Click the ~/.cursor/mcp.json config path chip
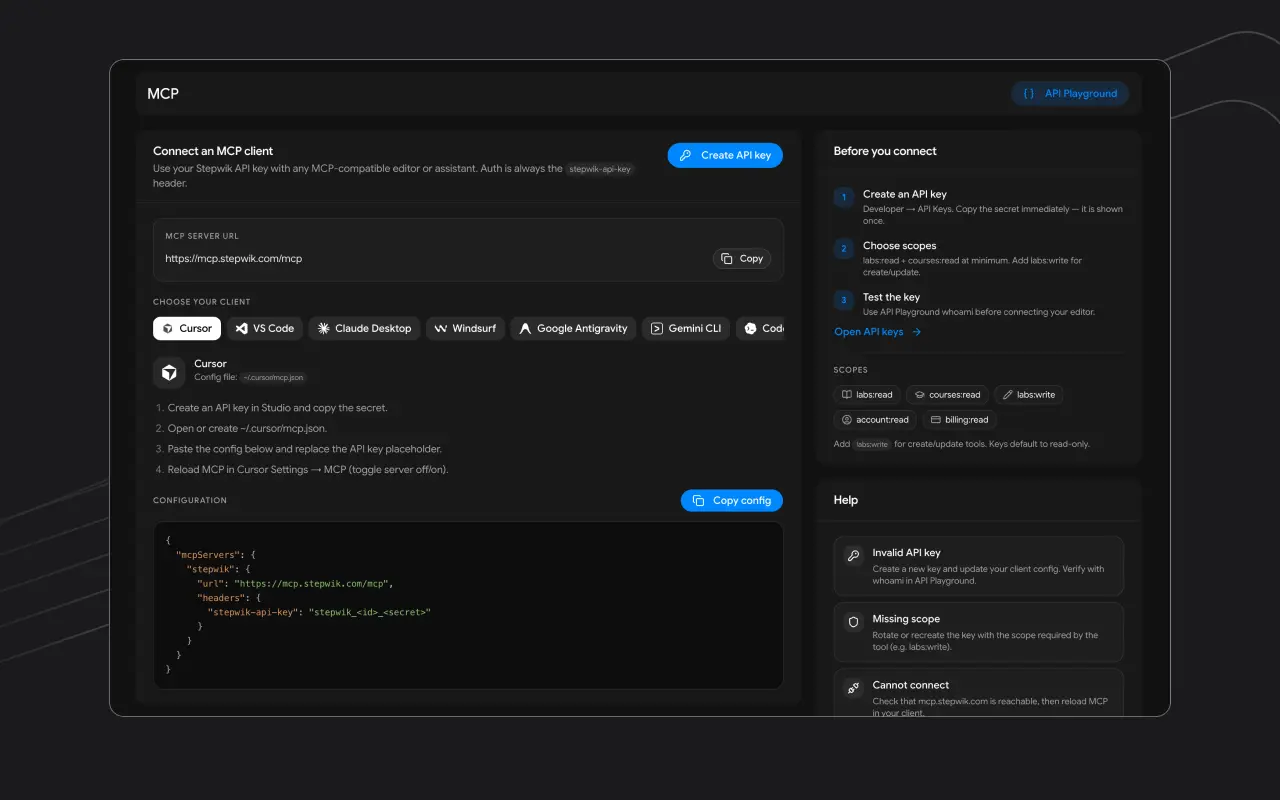The image size is (1280, 800). pos(273,378)
